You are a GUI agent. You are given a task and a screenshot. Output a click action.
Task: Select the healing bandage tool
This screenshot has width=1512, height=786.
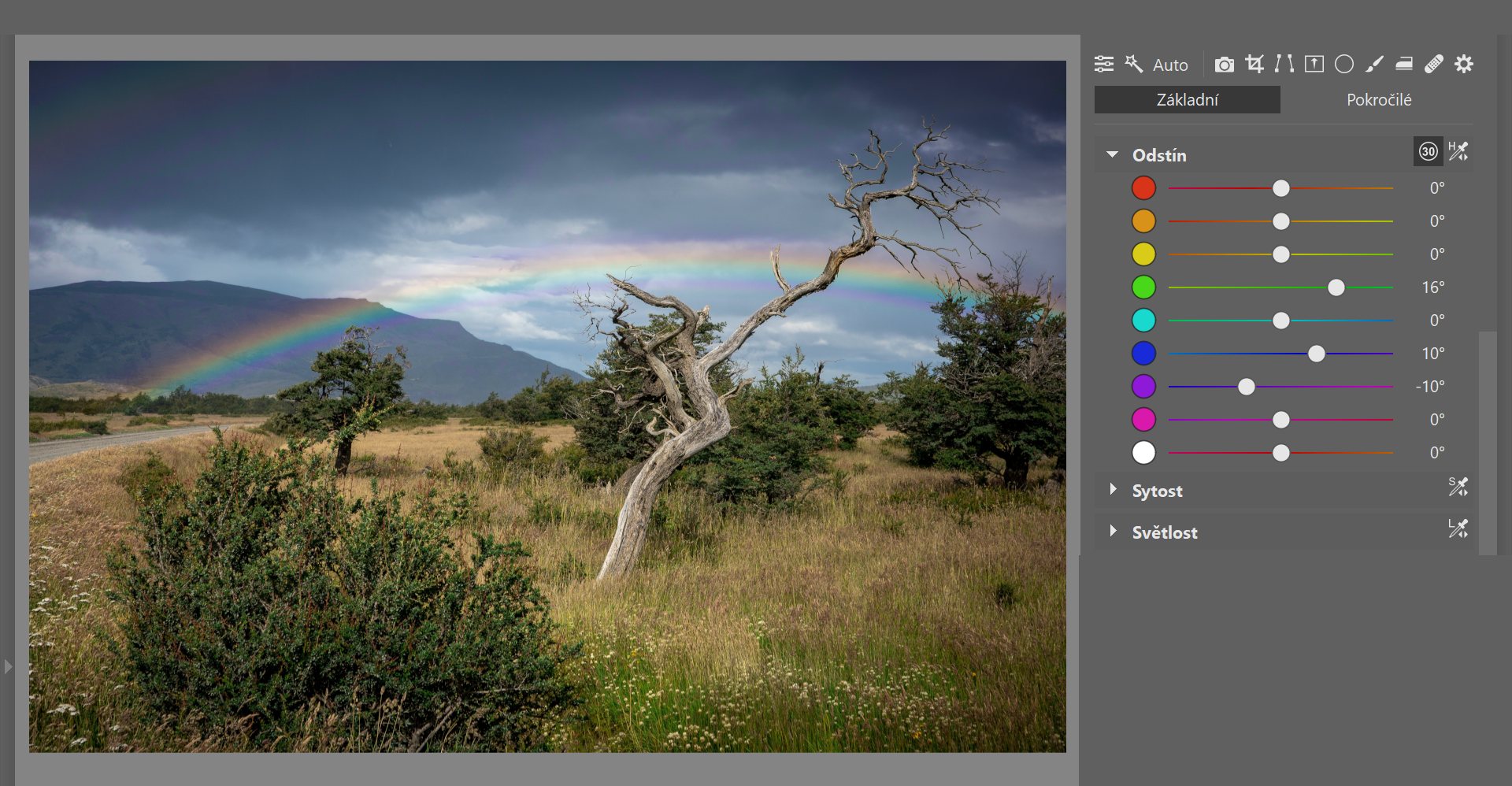1434,64
